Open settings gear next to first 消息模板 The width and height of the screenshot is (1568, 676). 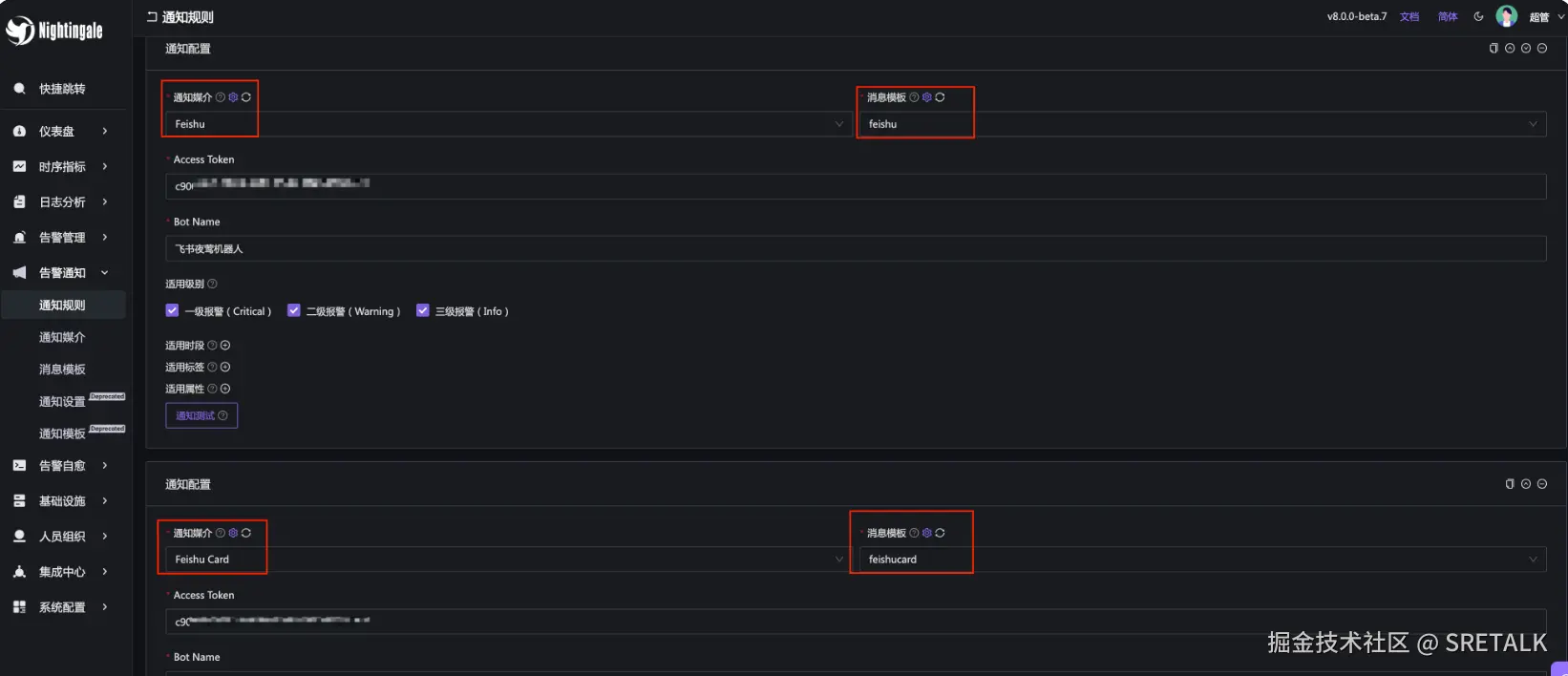pos(926,97)
